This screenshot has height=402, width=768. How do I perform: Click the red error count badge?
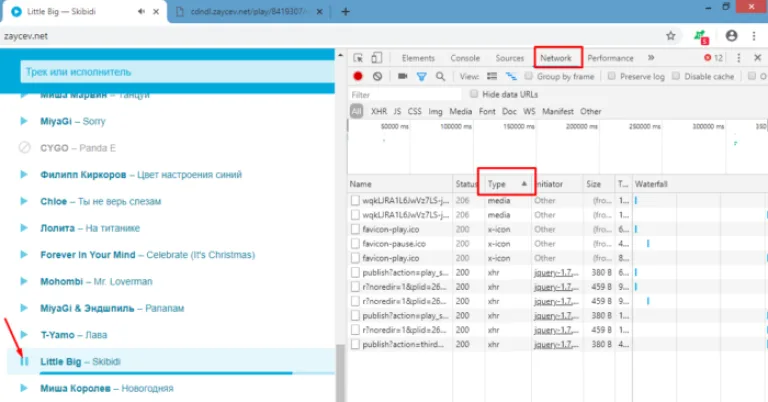713,58
